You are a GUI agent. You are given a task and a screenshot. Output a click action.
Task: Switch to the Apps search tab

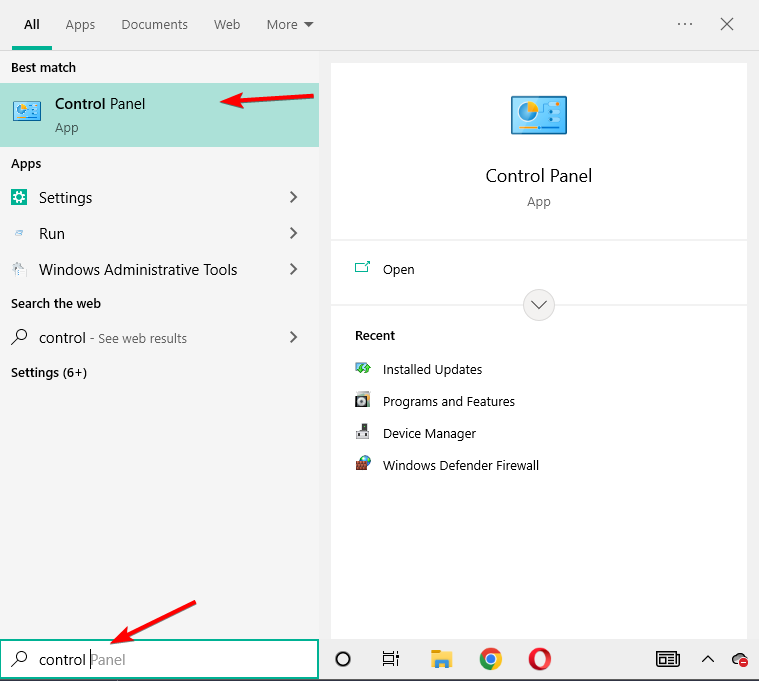[80, 24]
